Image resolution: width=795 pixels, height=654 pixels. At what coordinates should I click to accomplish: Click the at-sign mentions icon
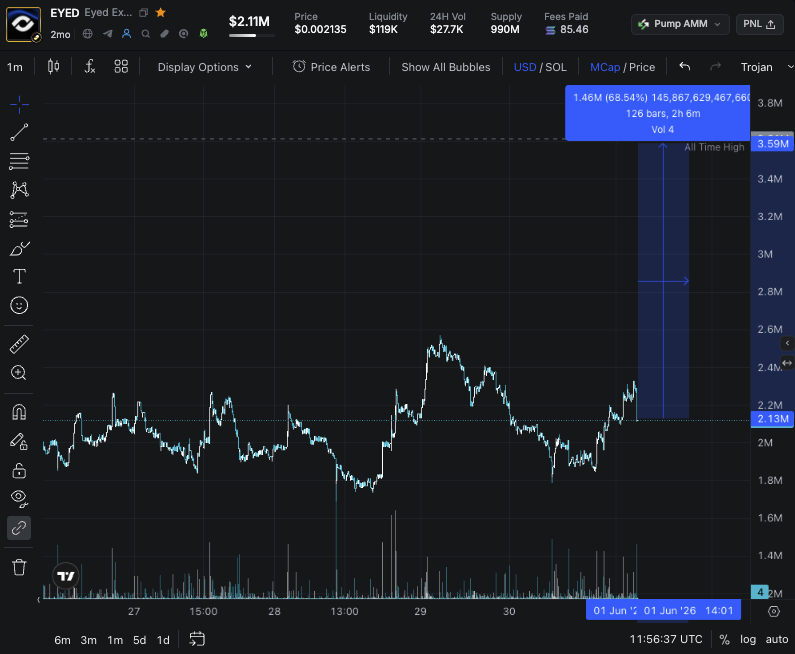pyautogui.click(x=184, y=34)
